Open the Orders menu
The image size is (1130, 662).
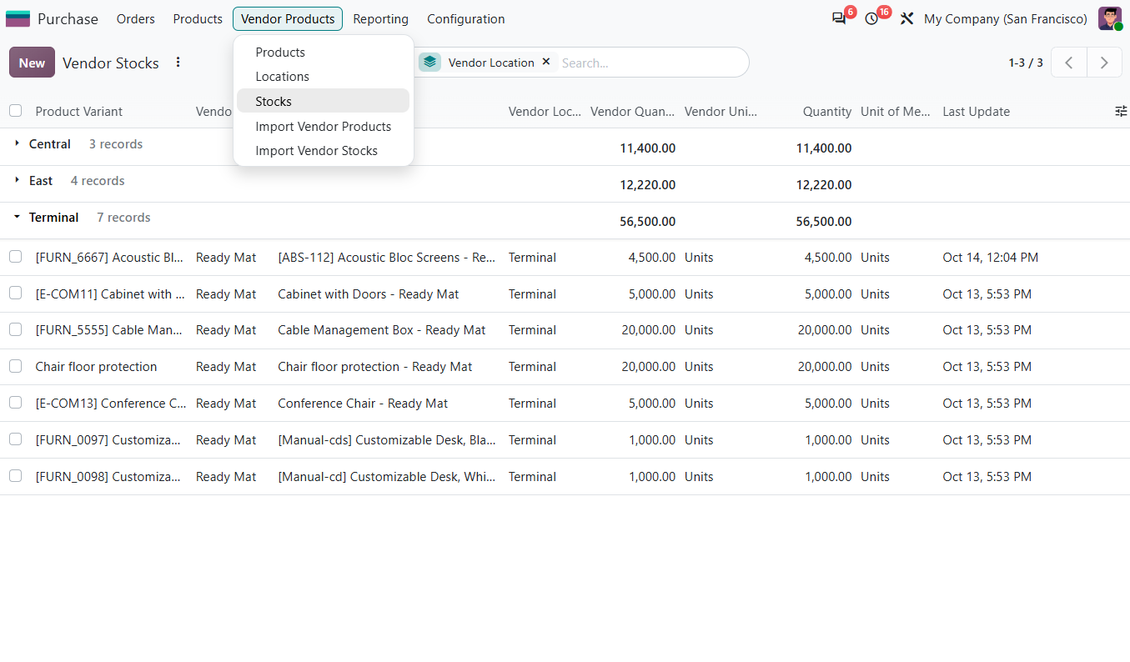click(135, 19)
